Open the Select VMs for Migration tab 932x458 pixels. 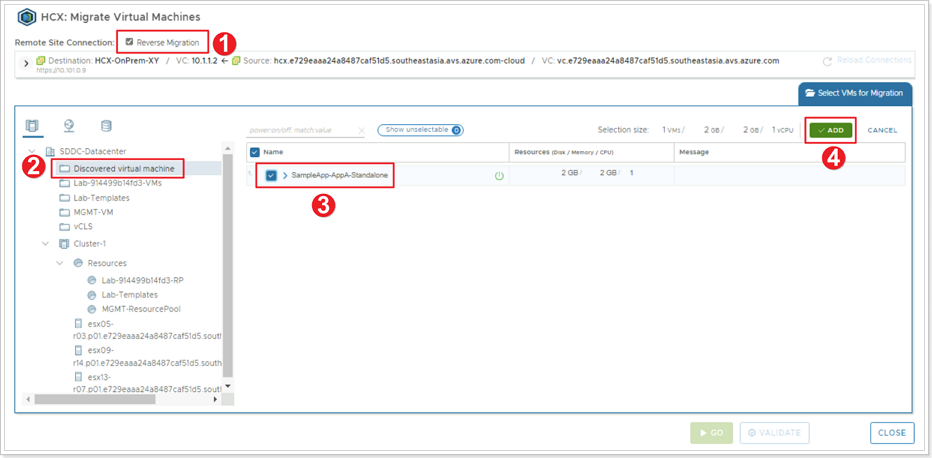855,93
